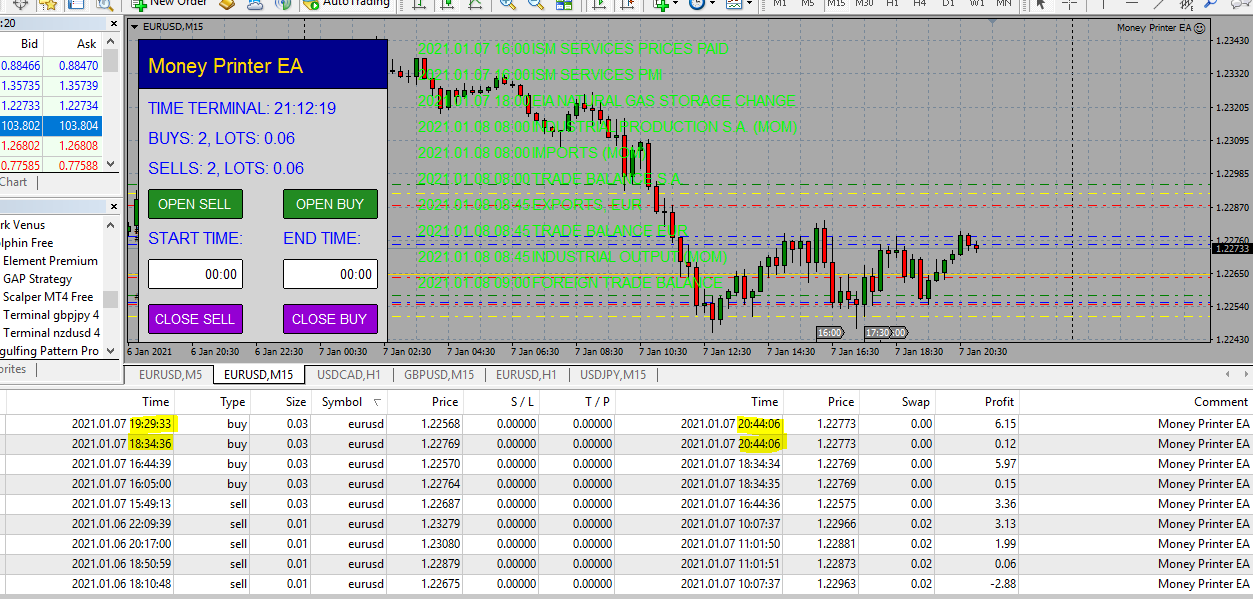Select Scalper MT4 Free in Navigator
The height and width of the screenshot is (599, 1253).
[47, 297]
